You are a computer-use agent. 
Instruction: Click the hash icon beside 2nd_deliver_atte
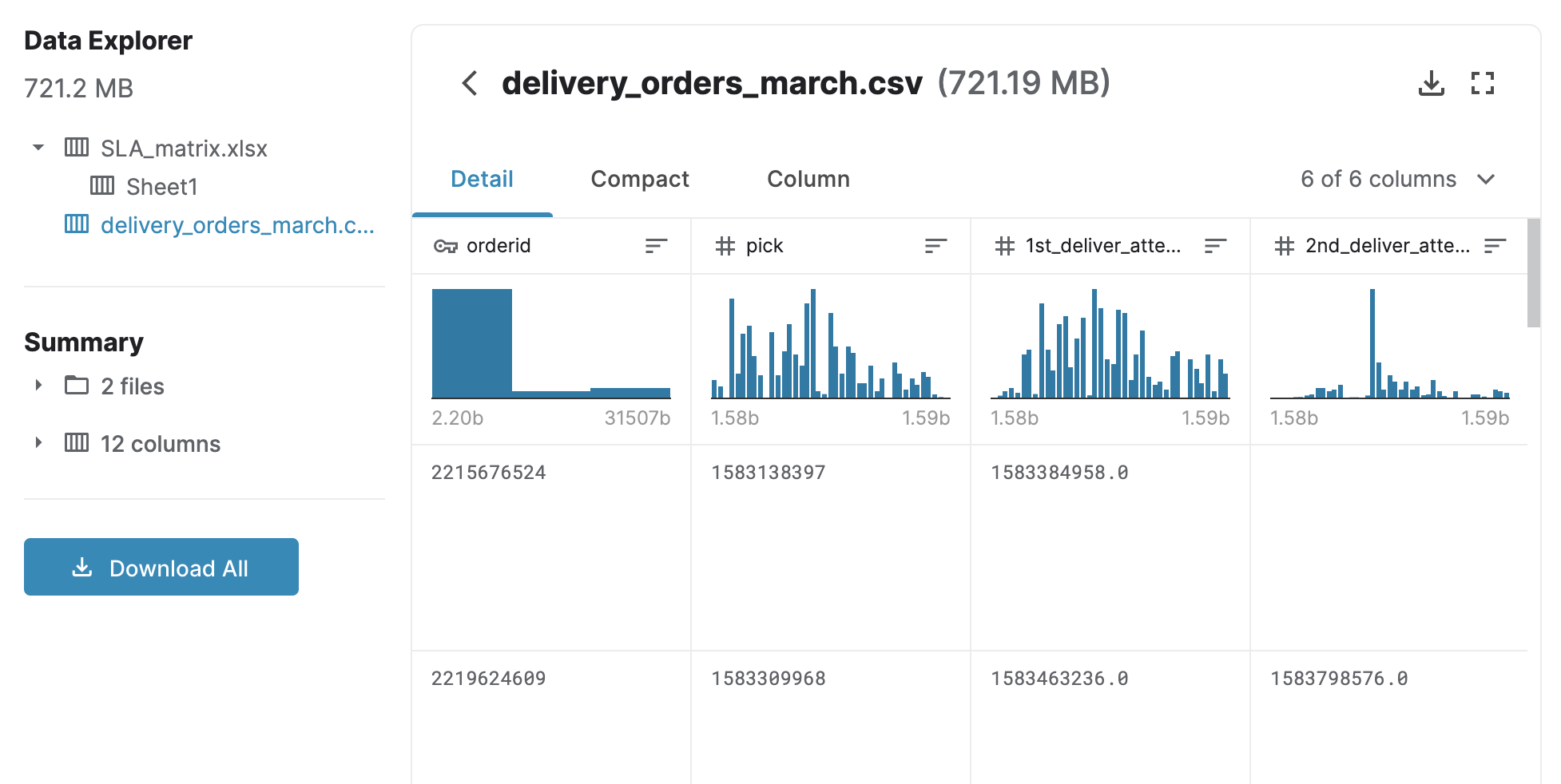pos(1284,246)
